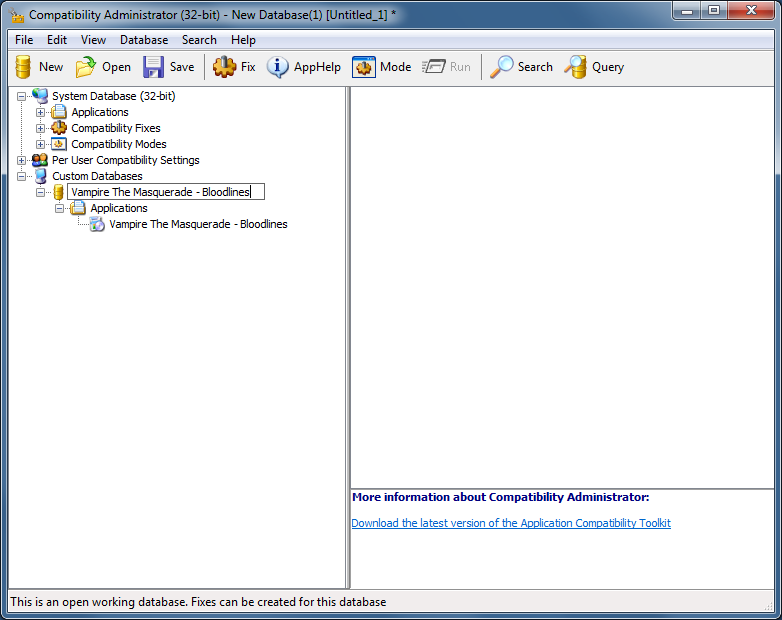This screenshot has width=782, height=620.
Task: Expand the Compatibility Fixes node
Action: pyautogui.click(x=40, y=128)
